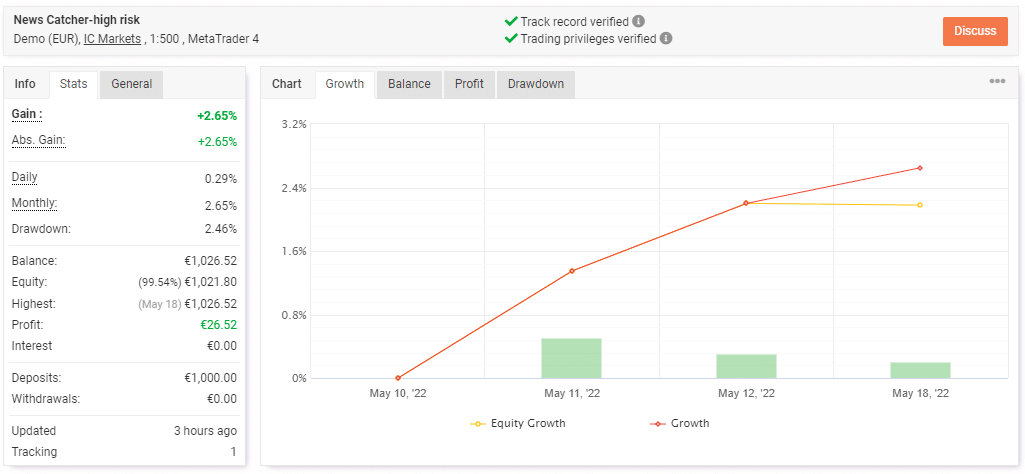Click the Gain label link

26,115
